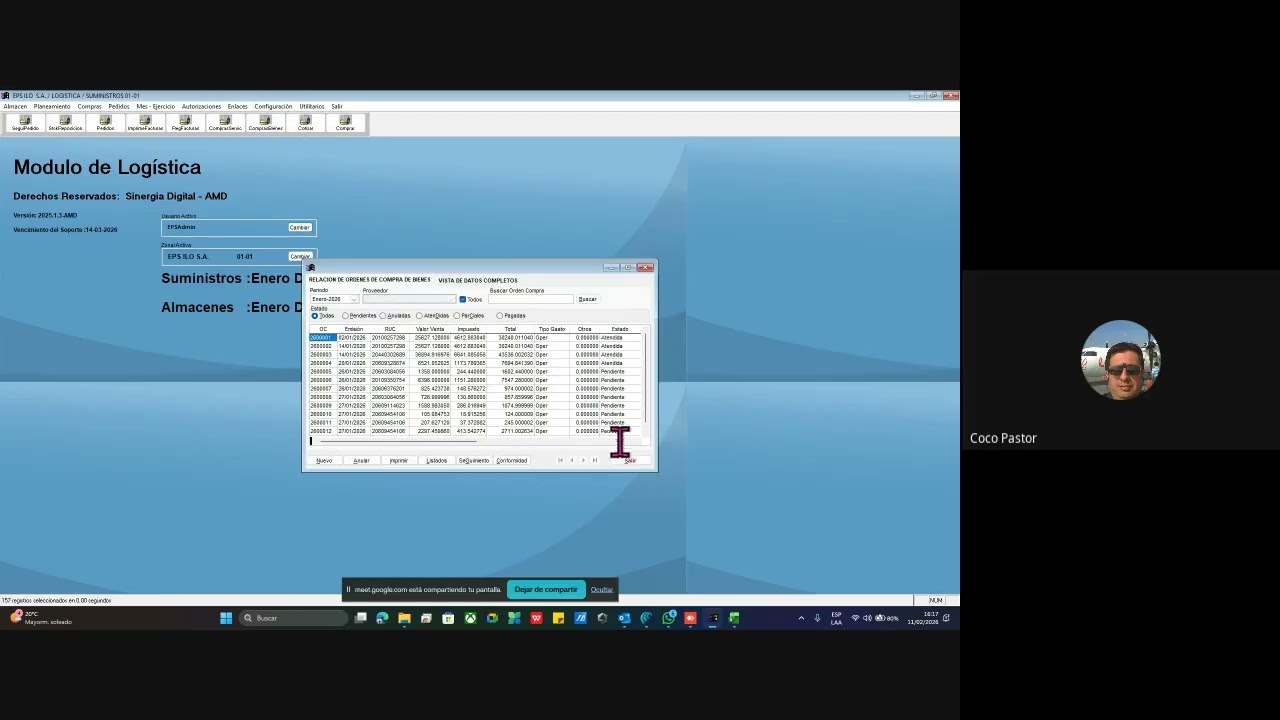Viewport: 1280px width, 720px height.
Task: Expand the Periodo dropdown showing Enero-2026
Action: coord(353,299)
